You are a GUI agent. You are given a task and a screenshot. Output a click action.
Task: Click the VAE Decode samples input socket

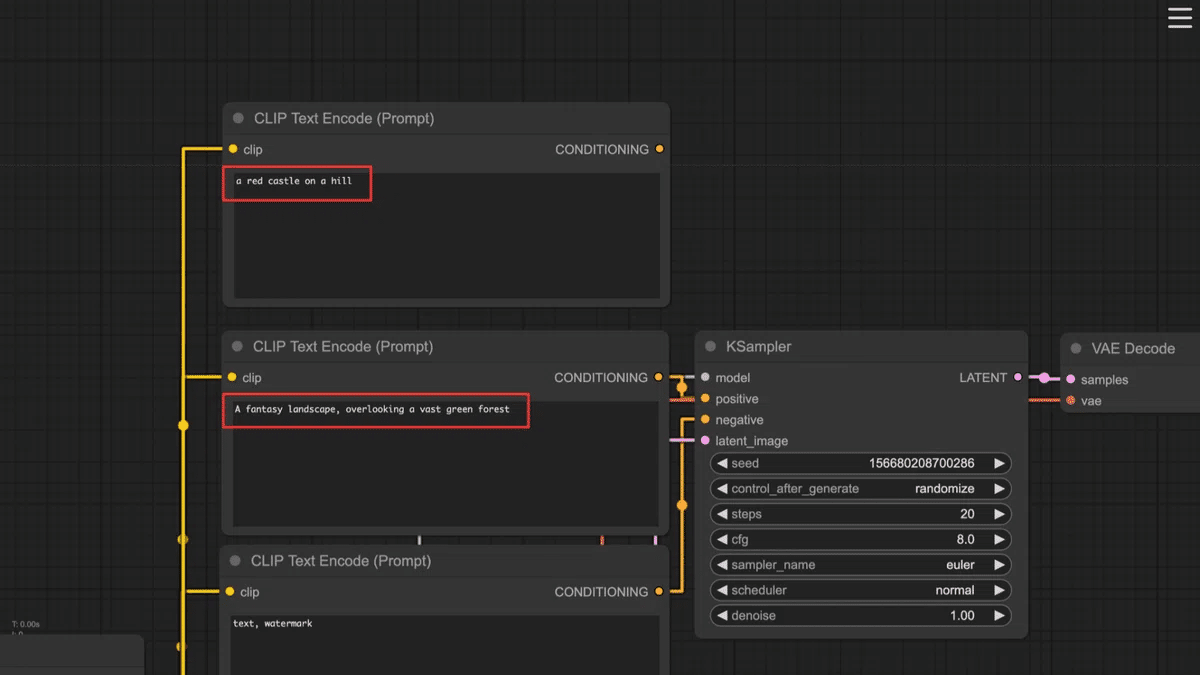coord(1071,380)
